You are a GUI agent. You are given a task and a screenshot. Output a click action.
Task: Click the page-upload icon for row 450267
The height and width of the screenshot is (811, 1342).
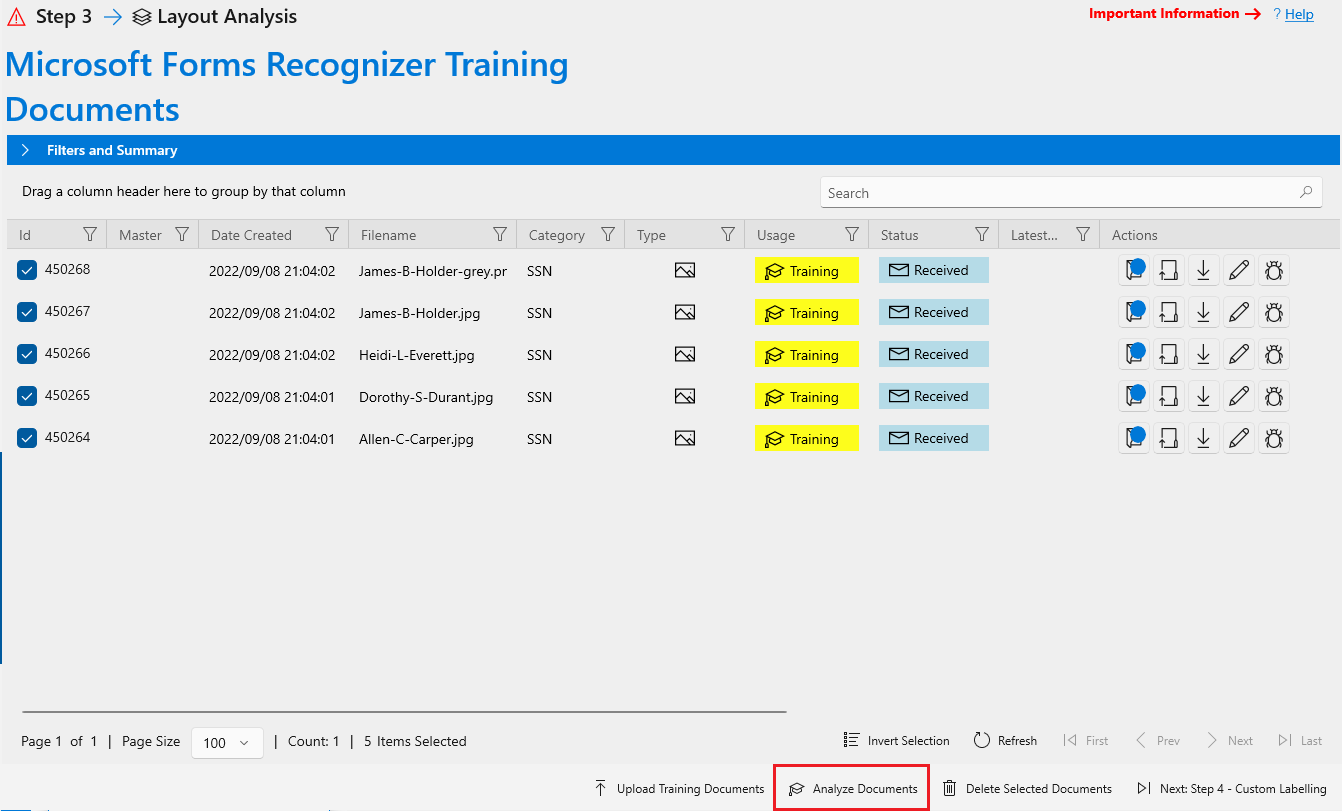pos(1169,312)
